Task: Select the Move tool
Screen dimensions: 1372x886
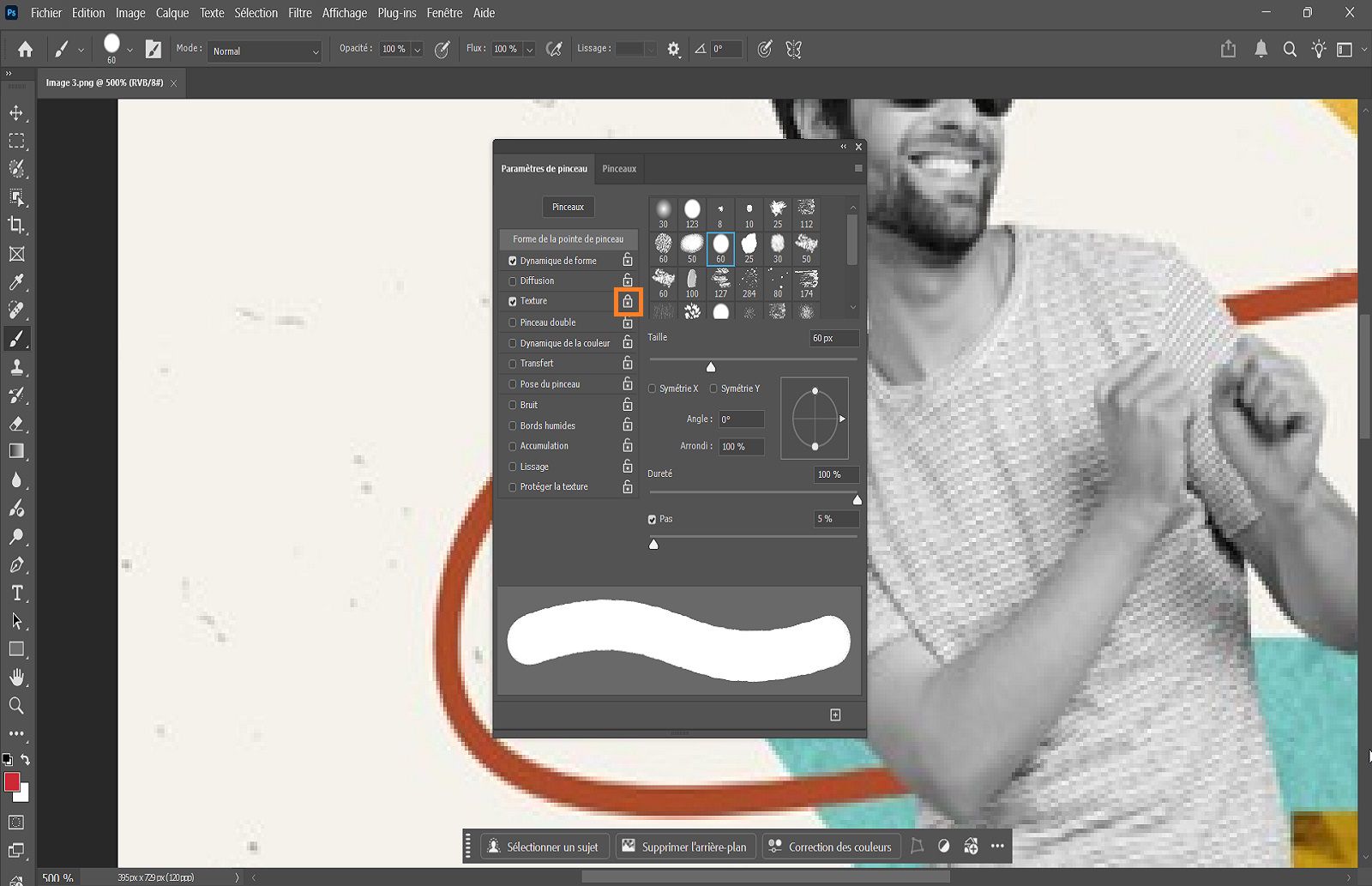Action: pos(17,112)
